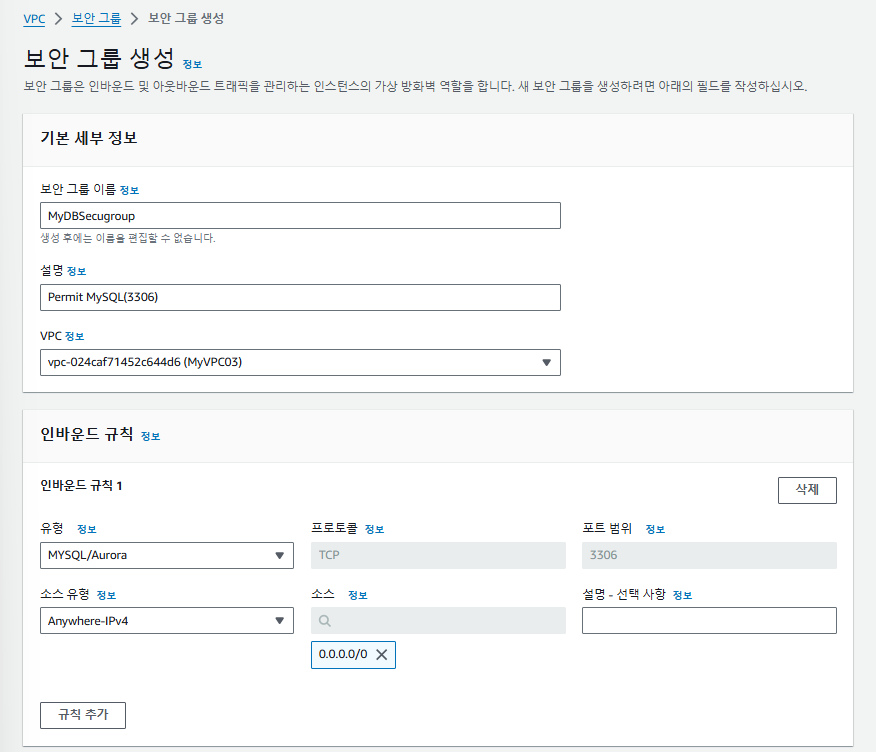Open the MYSQL/Aurora type dropdown

(x=166, y=555)
